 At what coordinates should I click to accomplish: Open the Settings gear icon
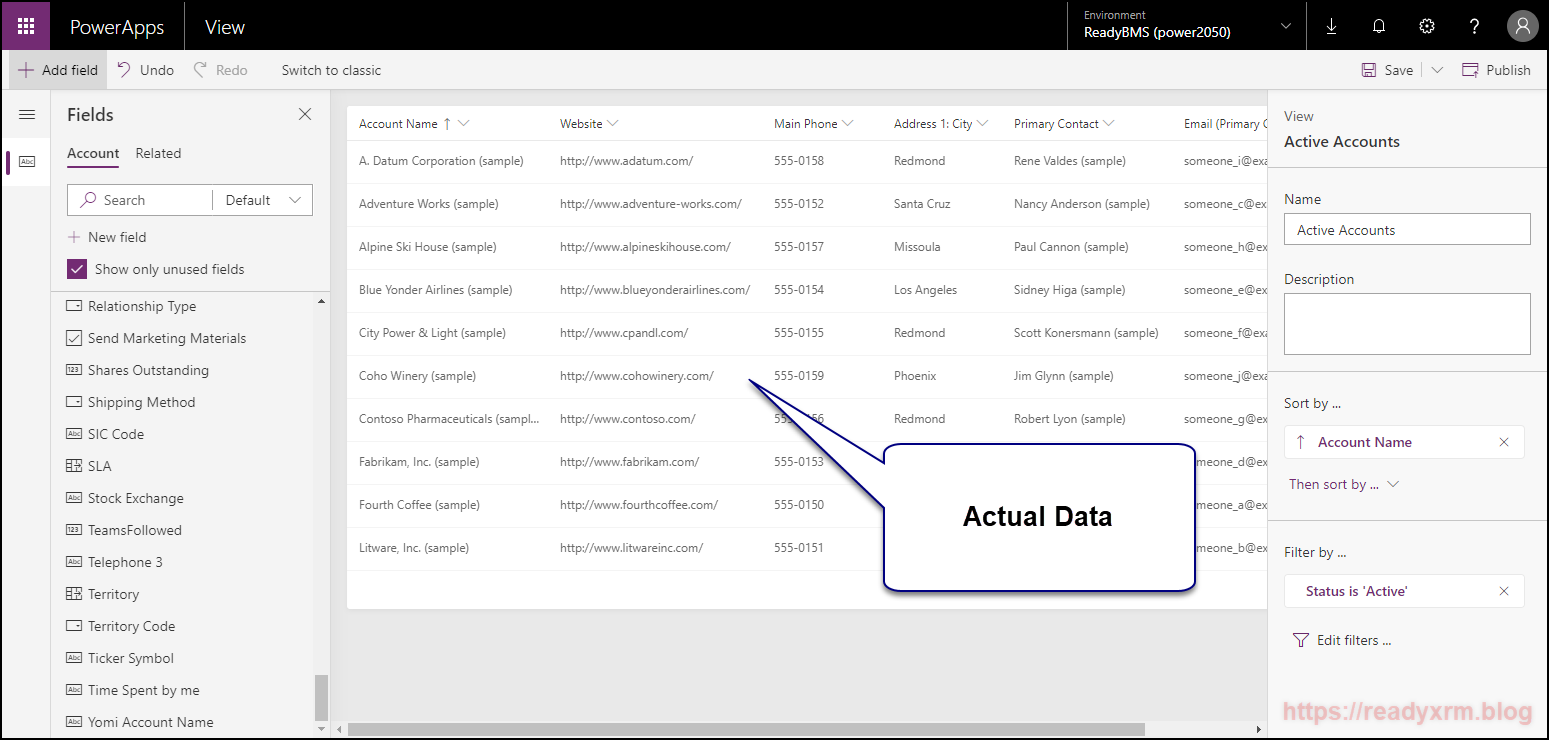click(x=1426, y=26)
